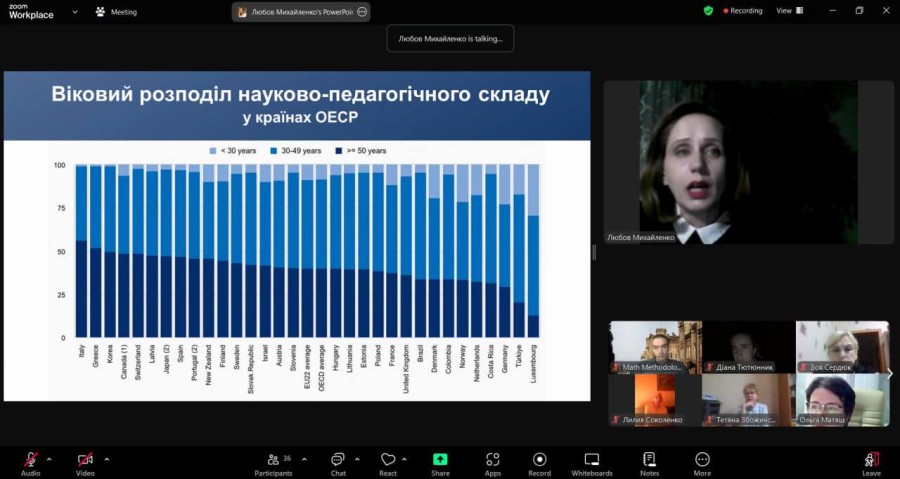Click the 'Italy' axis label
This screenshot has height=479, width=900.
tap(82, 351)
